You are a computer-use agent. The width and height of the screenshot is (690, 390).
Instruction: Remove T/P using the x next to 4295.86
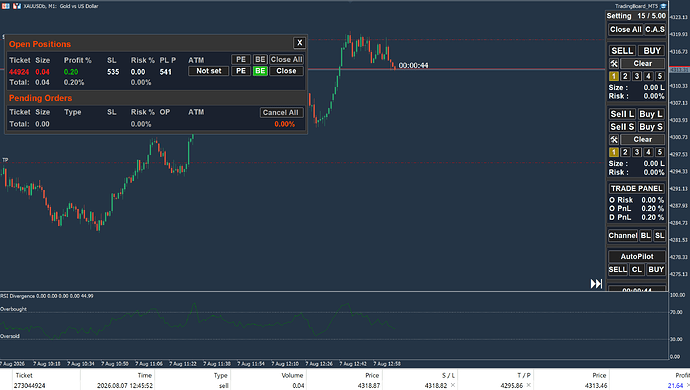pos(529,385)
